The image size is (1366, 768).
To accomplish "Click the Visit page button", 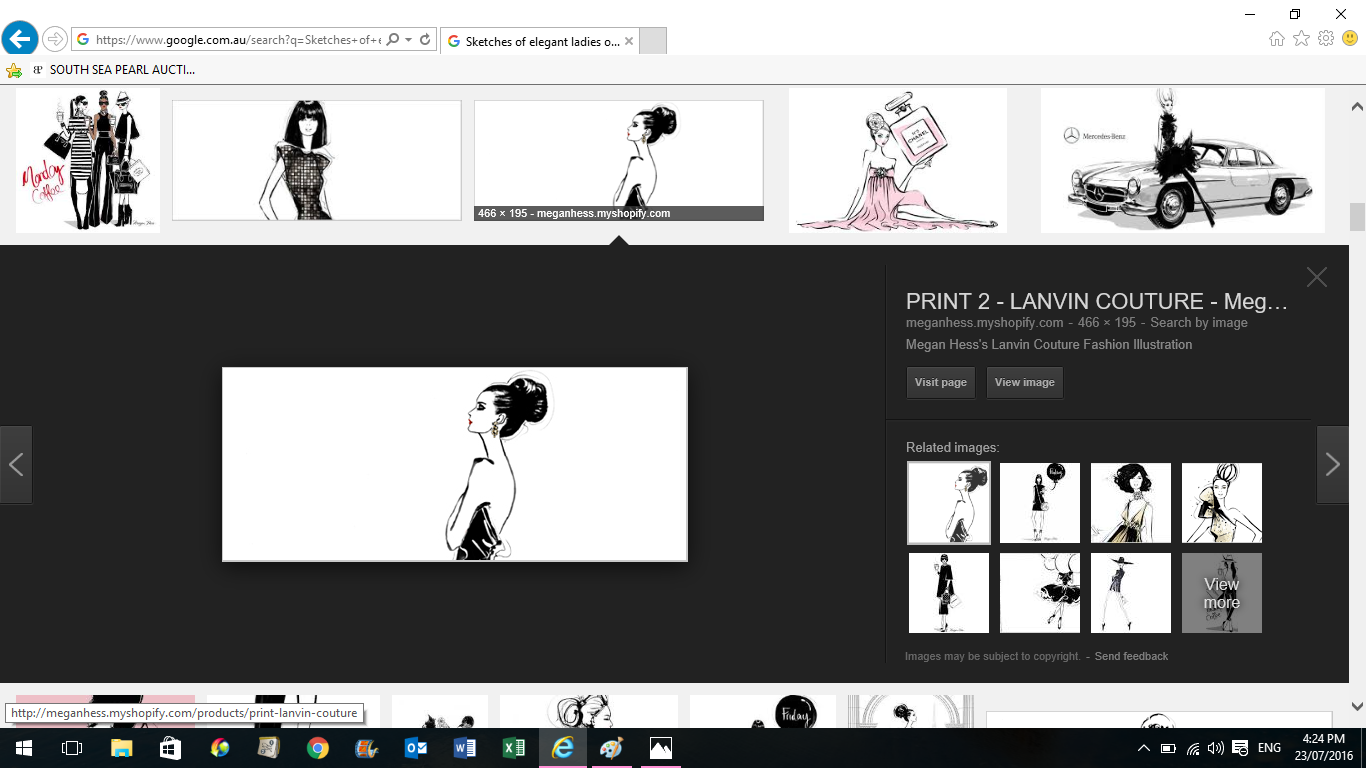I will [x=940, y=383].
